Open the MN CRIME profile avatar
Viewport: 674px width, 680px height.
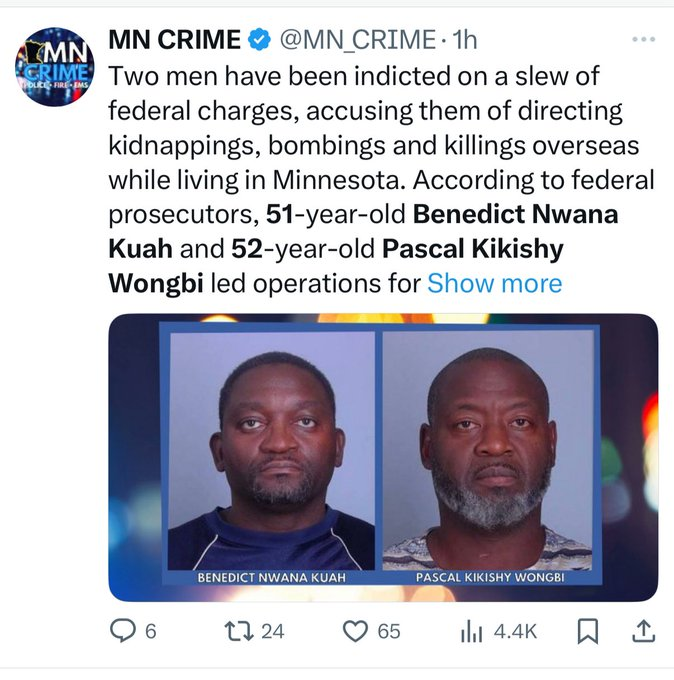(x=54, y=68)
